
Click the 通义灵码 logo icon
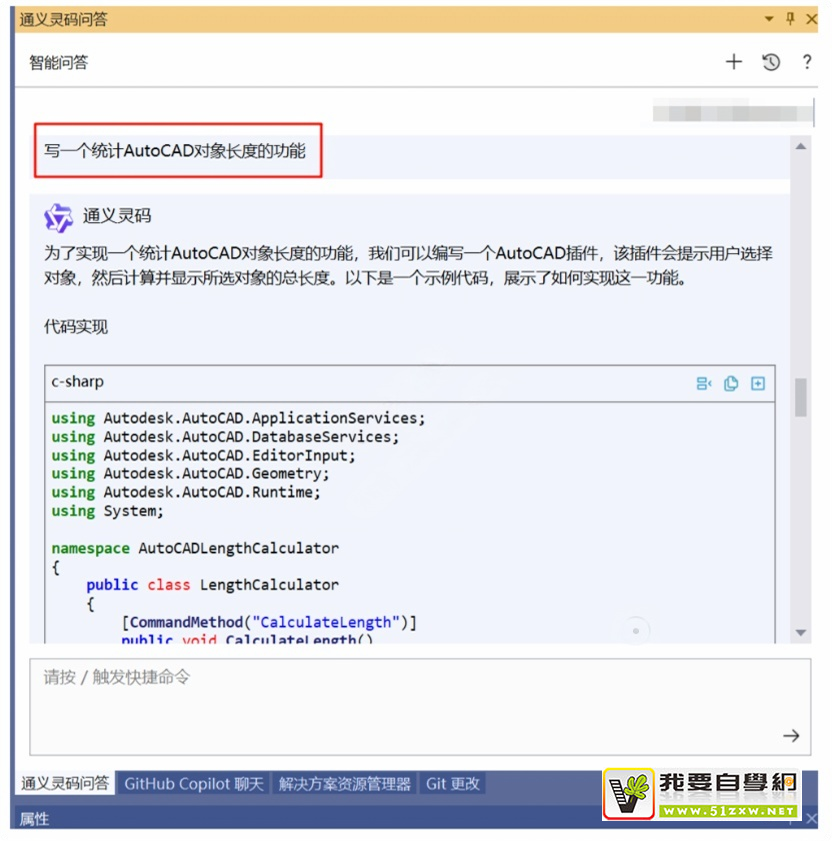(58, 216)
